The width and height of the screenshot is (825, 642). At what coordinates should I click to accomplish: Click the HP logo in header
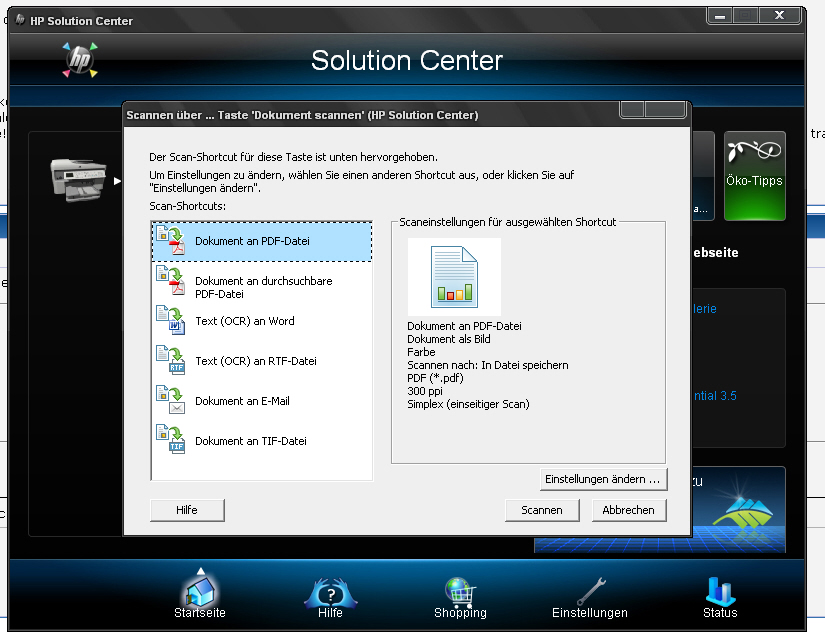pos(80,60)
